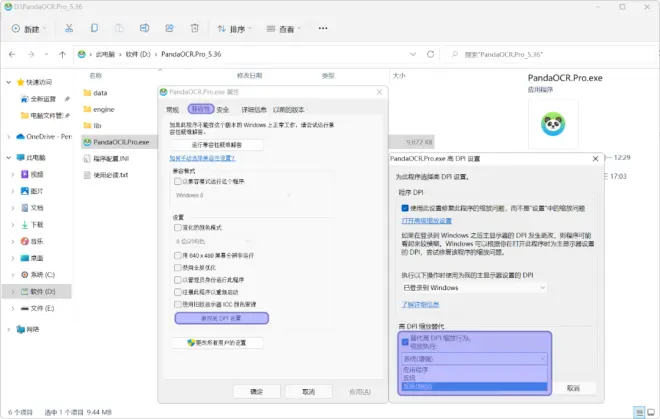This screenshot has height=419, width=660.
Task: Click the 网络 network icon in sidebar
Action: (20, 329)
